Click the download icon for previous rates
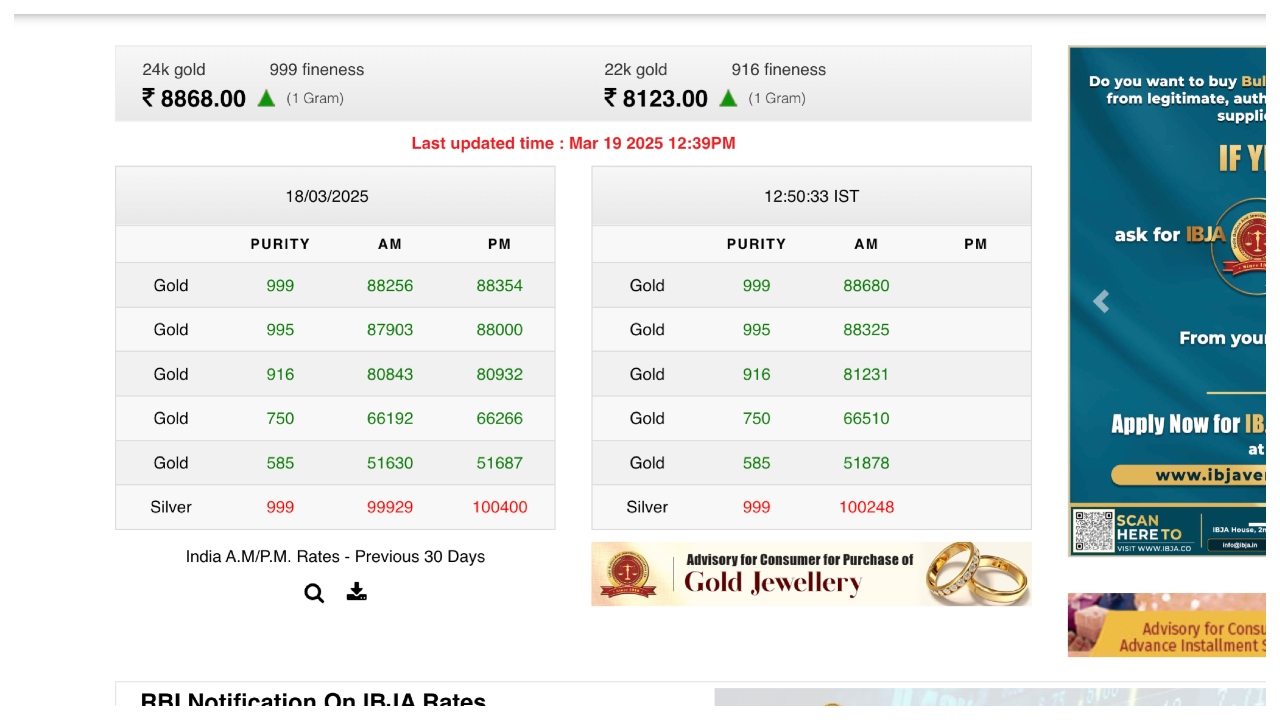 point(356,592)
